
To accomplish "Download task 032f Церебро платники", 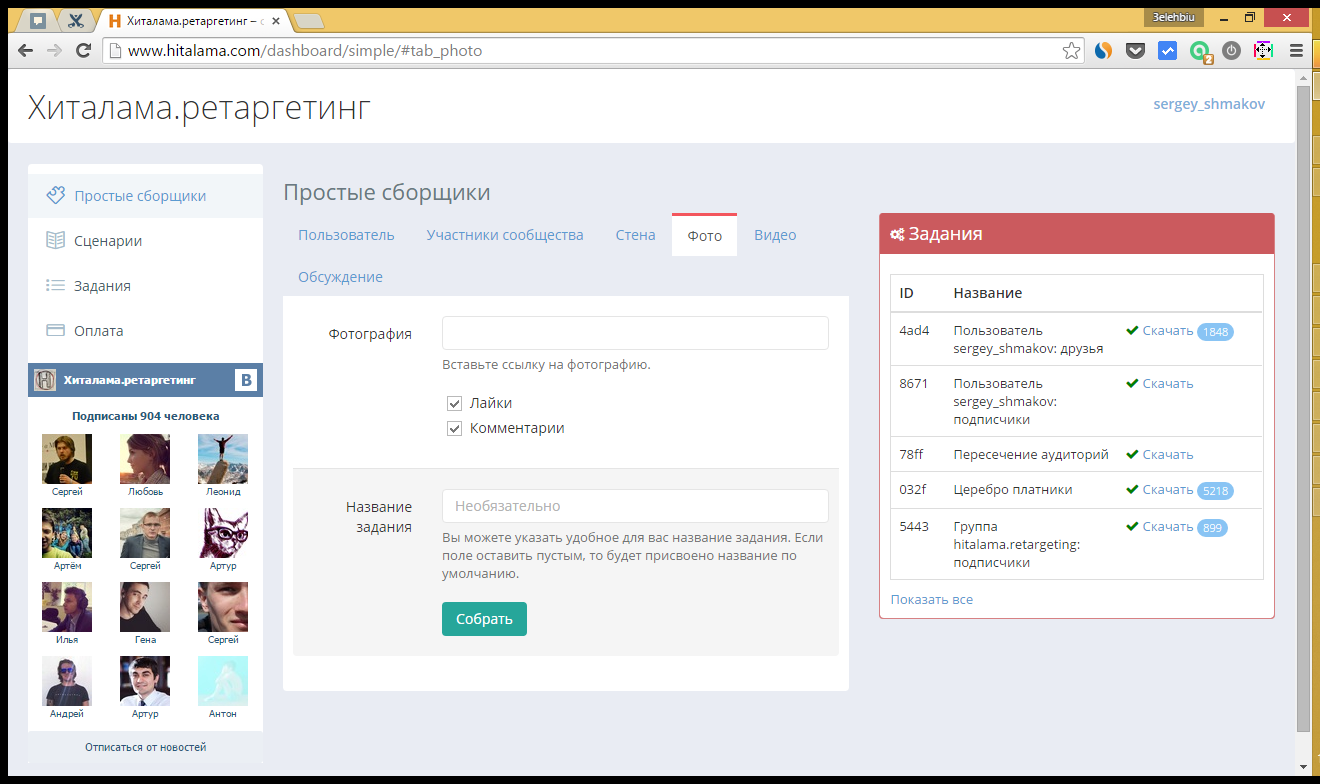I will pos(1168,490).
